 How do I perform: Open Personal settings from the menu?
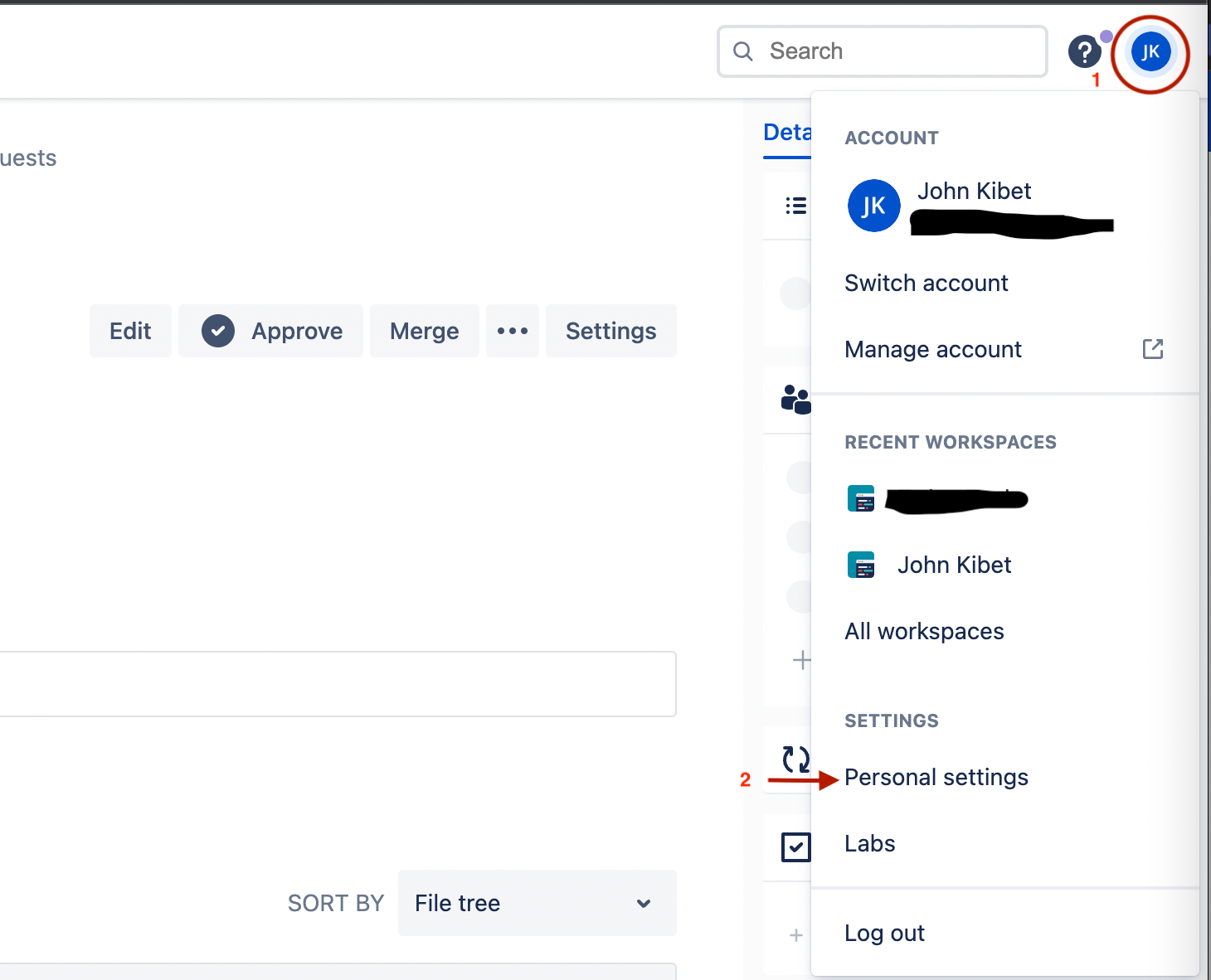click(936, 777)
